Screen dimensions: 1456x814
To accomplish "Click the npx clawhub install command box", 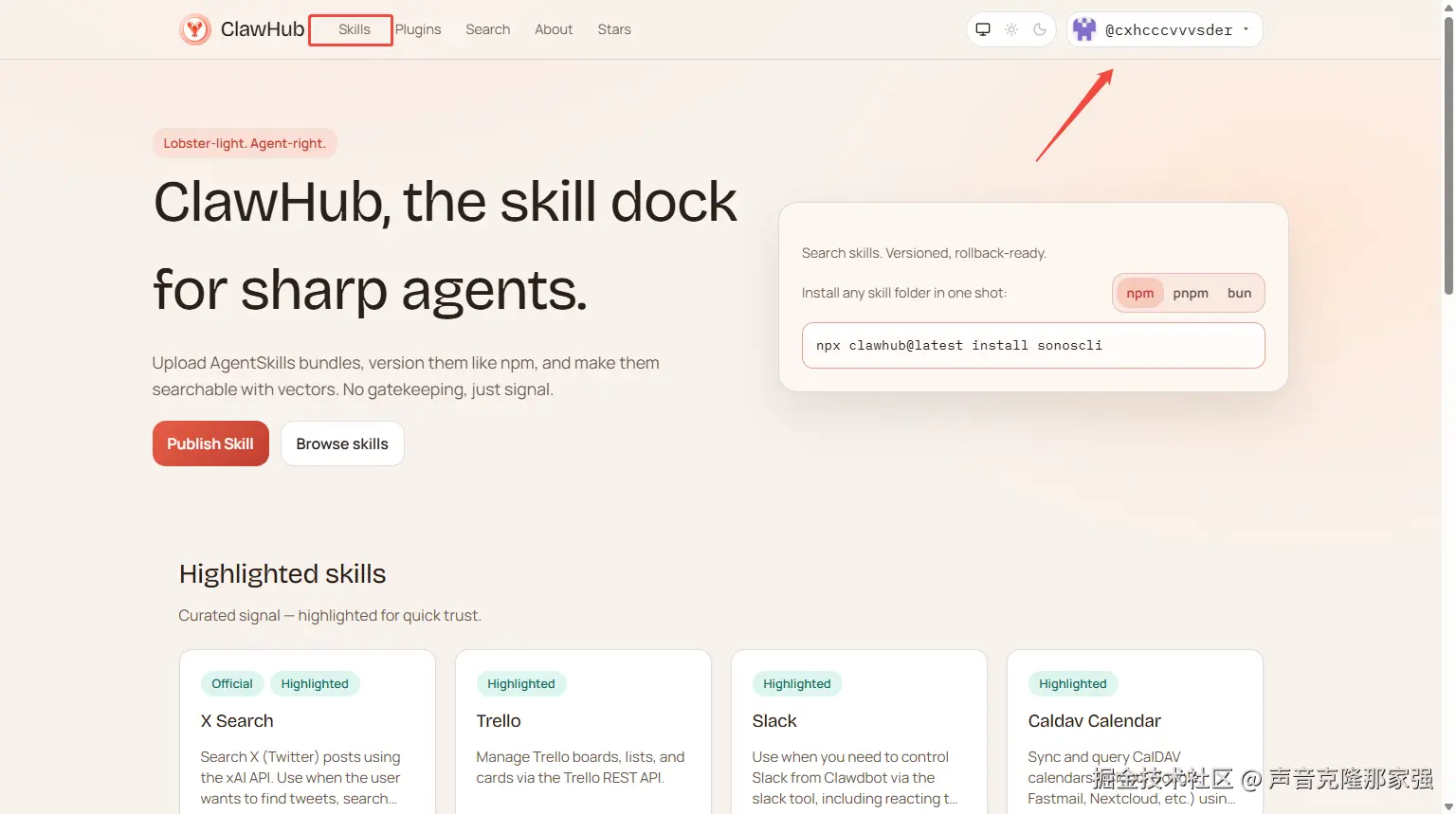I will (x=1033, y=345).
